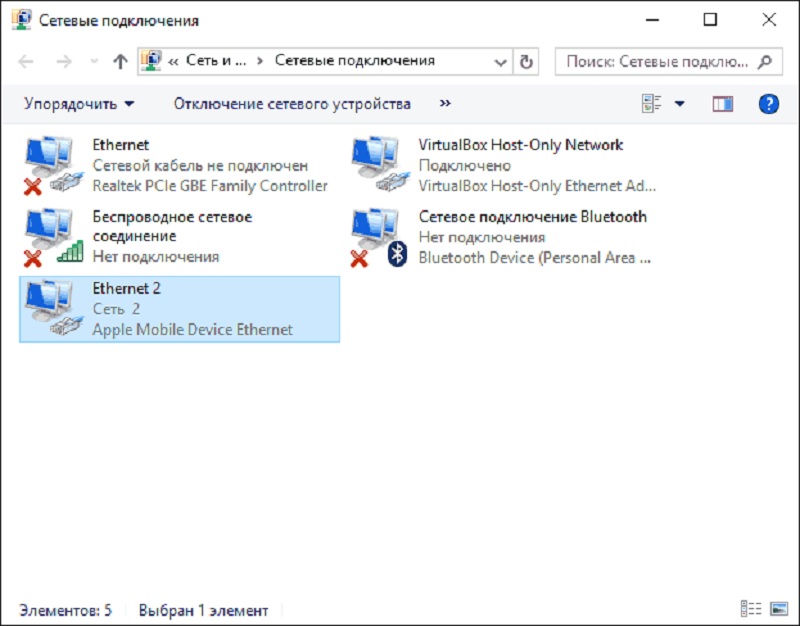Open help with the question mark icon
The image size is (800, 626).
tap(768, 104)
